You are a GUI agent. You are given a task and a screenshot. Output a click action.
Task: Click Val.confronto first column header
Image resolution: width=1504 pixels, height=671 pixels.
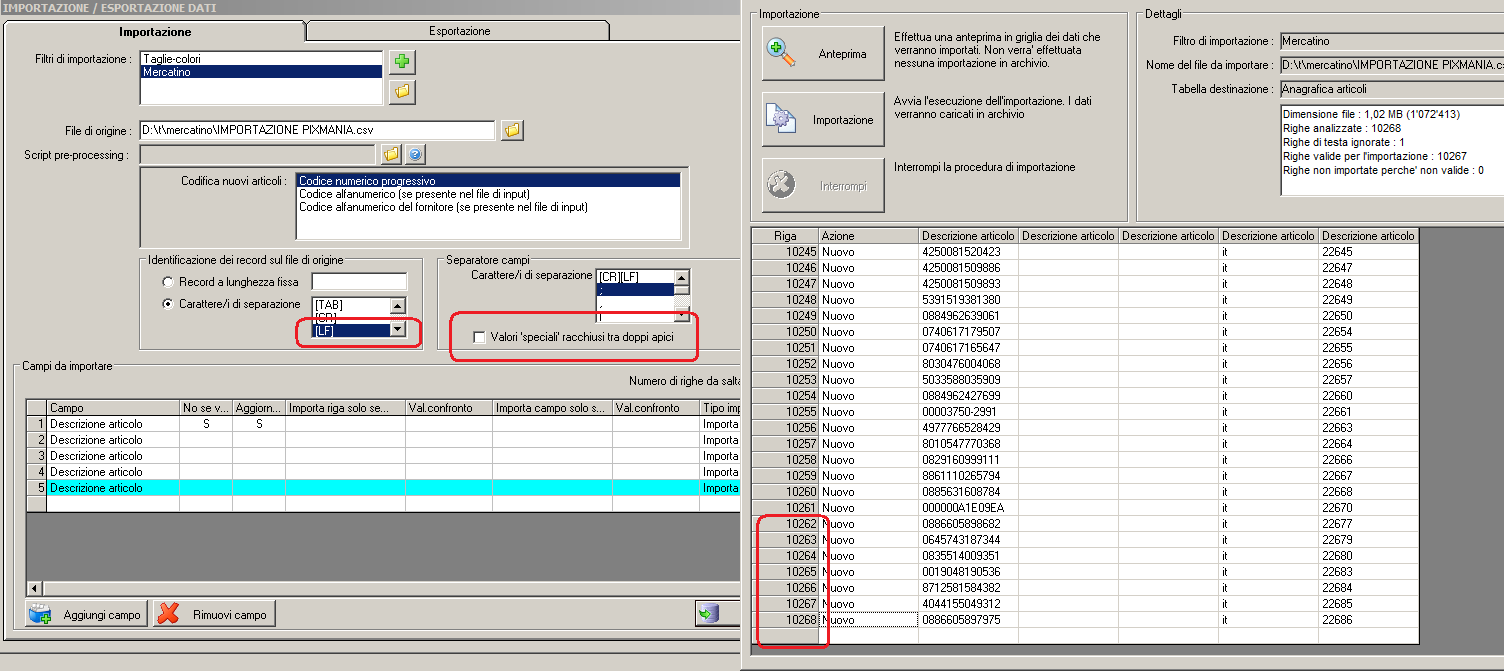click(448, 408)
